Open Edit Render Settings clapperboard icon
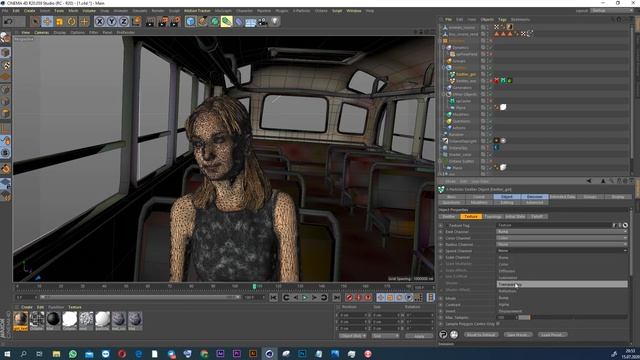This screenshot has height=360, width=640. pos(176,21)
